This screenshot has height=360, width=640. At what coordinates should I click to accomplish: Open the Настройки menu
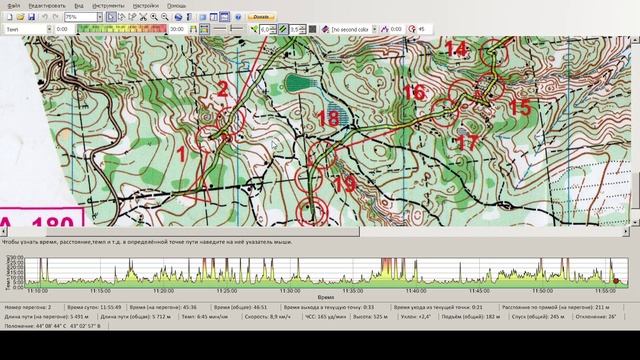pyautogui.click(x=146, y=6)
